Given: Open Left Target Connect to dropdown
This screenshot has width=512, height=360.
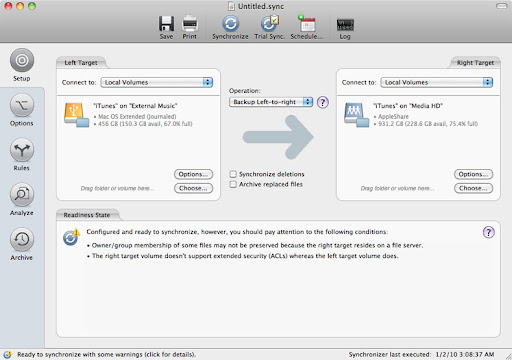Looking at the screenshot, I should (x=157, y=82).
